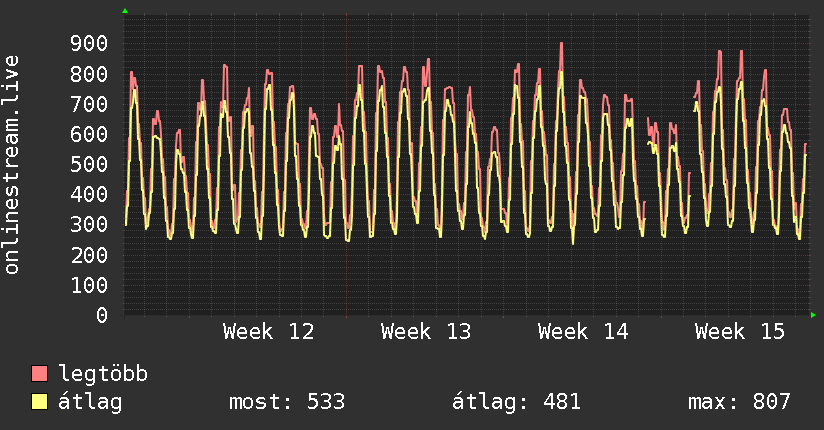The width and height of the screenshot is (824, 430).
Task: Click the 'max: 807' statistic
Action: (739, 402)
